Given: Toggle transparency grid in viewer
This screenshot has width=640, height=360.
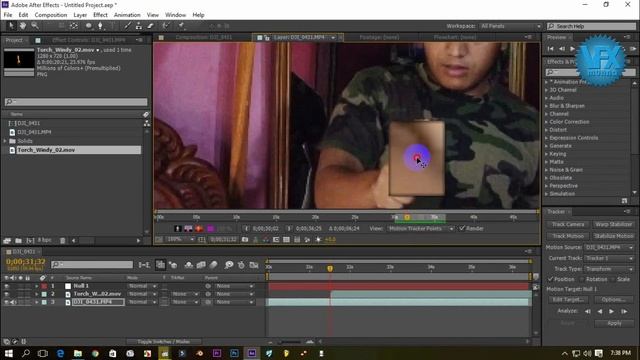Looking at the screenshot, I should point(287,240).
